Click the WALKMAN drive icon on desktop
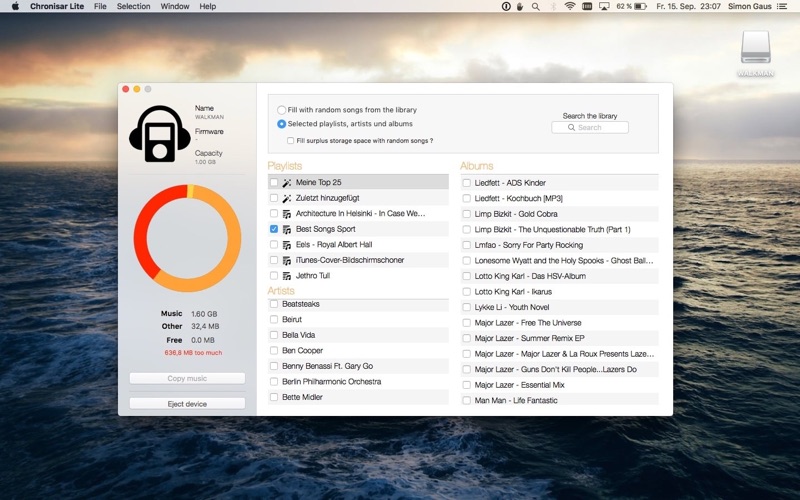Screen dimensions: 800x500 click(755, 47)
